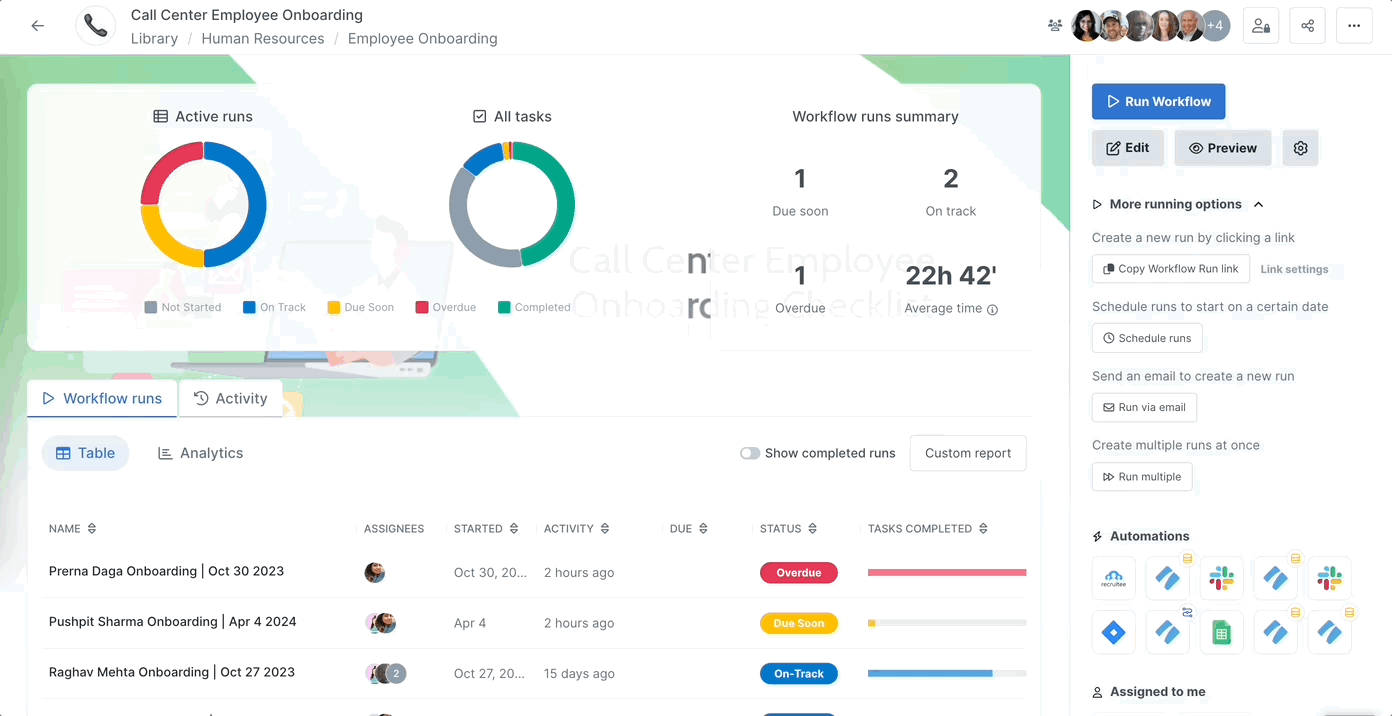The image size is (1392, 716).
Task: Open the Google Sheets automation icon
Action: pyautogui.click(x=1221, y=632)
